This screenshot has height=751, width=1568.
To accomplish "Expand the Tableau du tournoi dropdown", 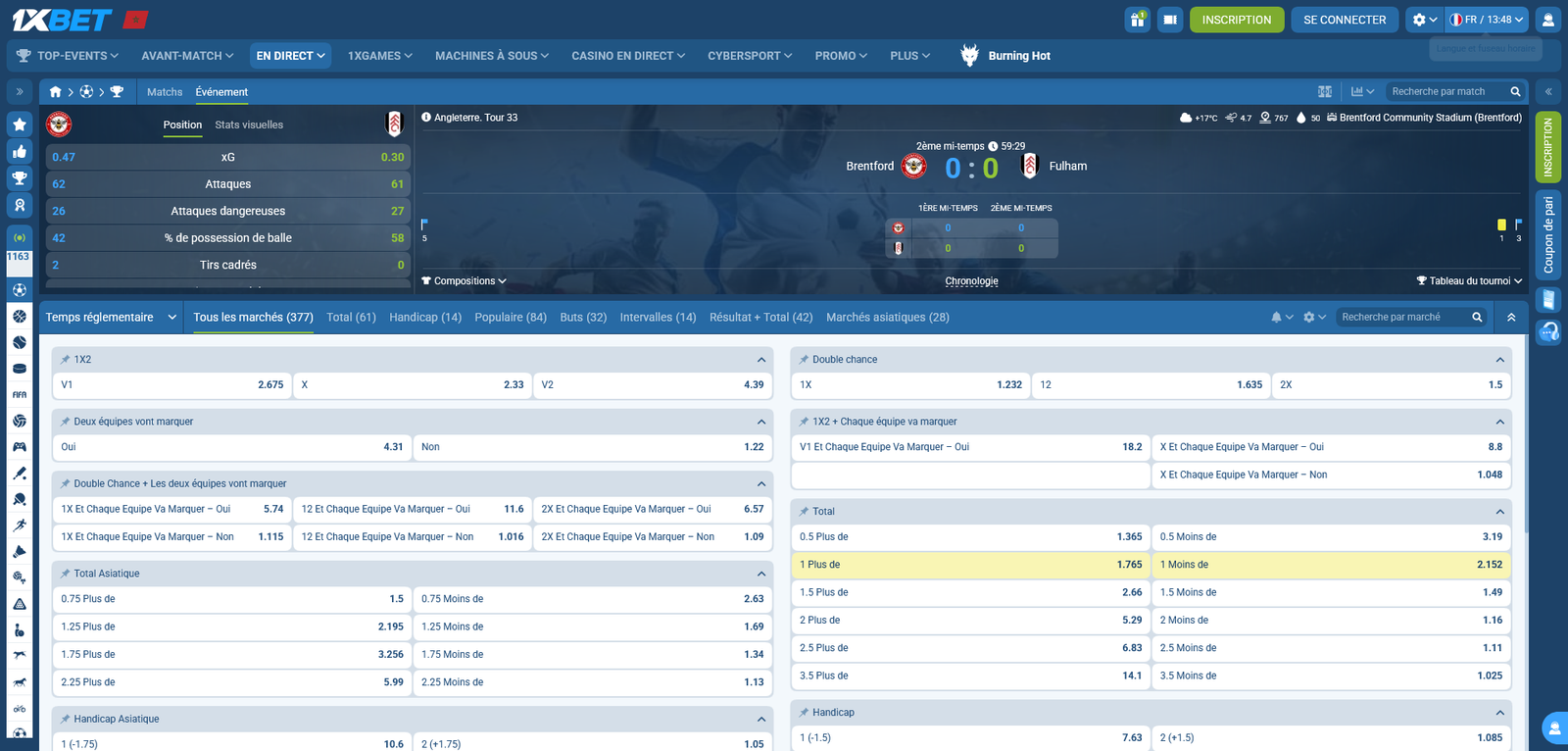I will 1470,281.
